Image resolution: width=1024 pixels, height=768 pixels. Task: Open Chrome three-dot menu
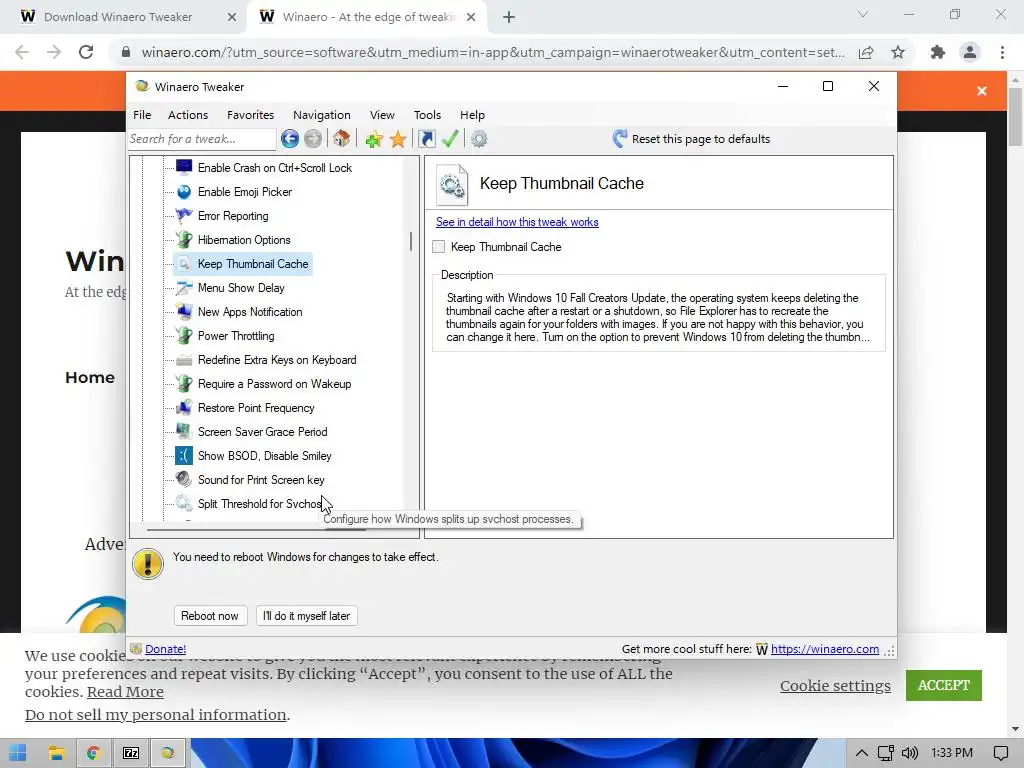1002,52
